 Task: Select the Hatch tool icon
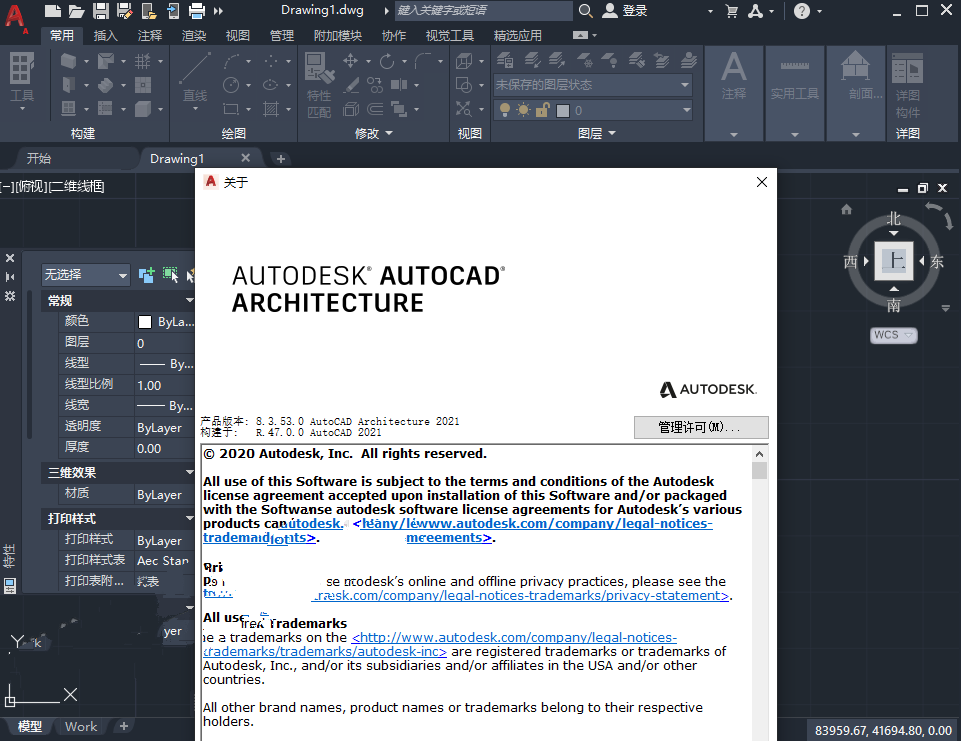[271, 108]
